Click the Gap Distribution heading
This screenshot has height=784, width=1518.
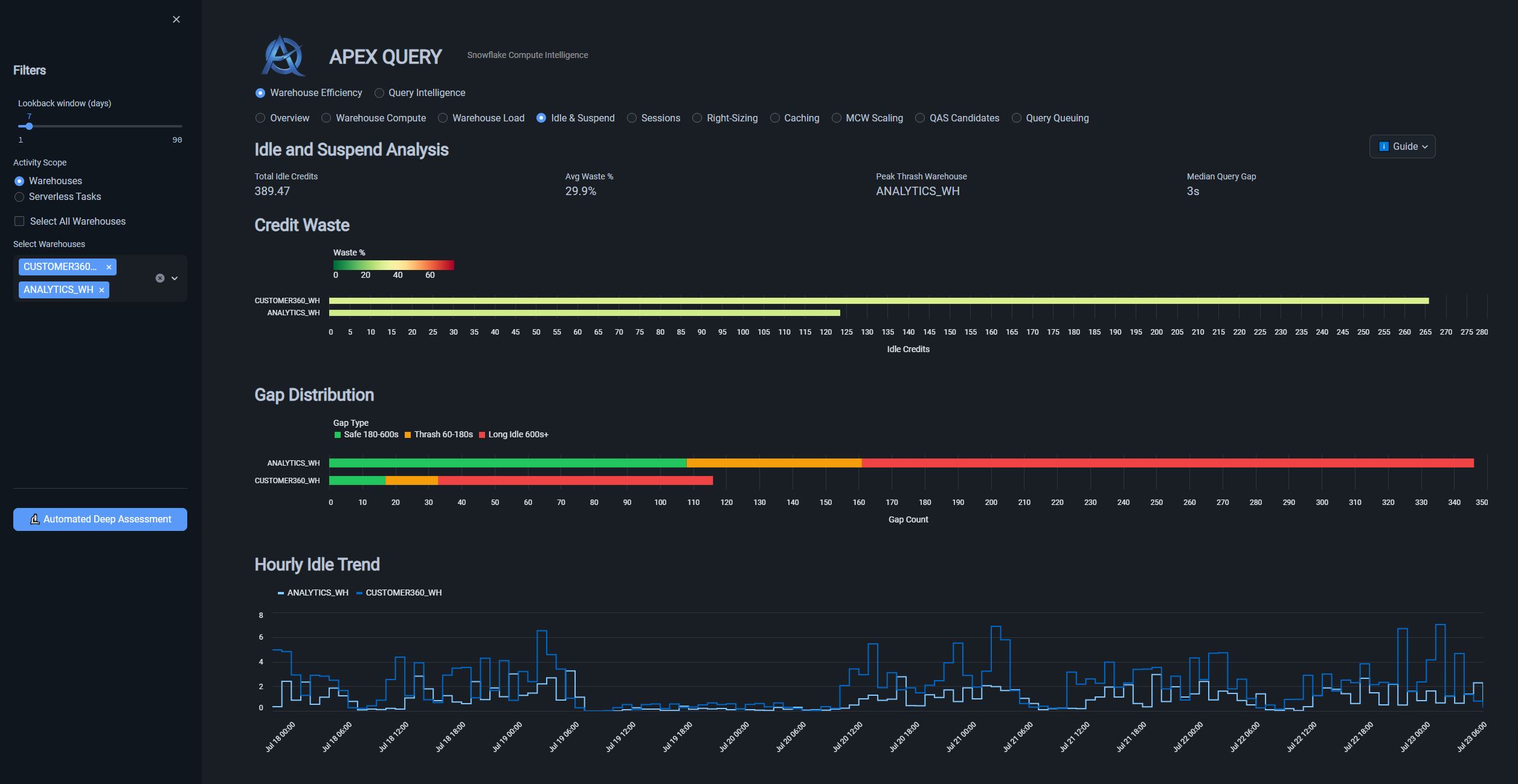tap(314, 395)
